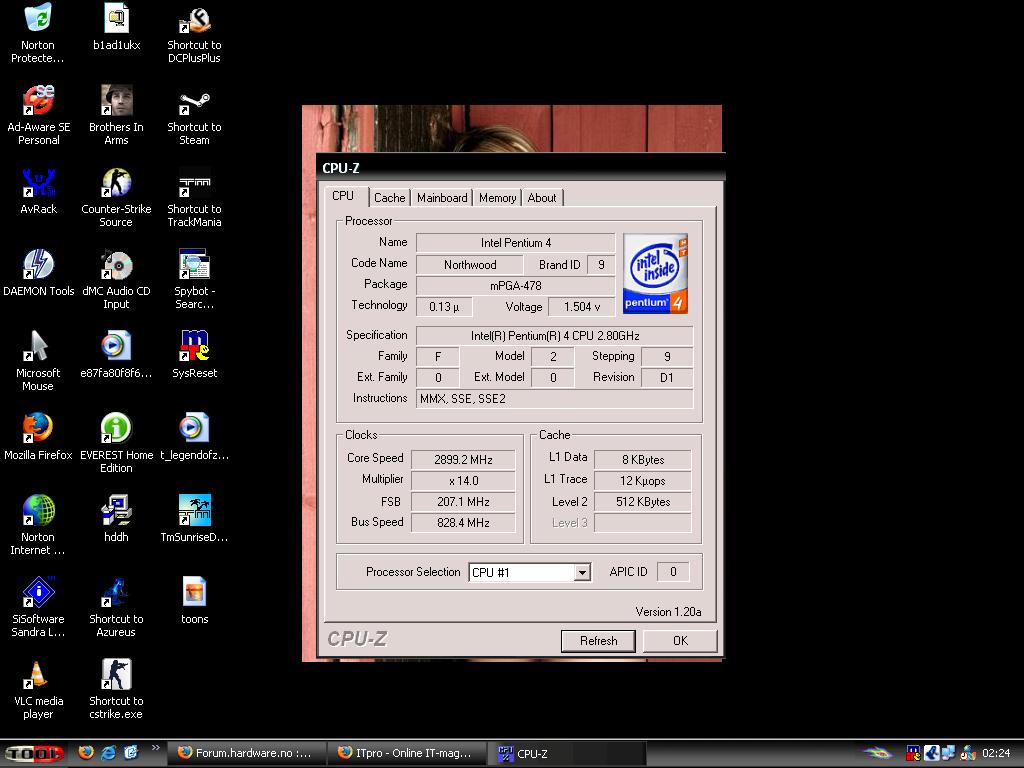Launch Internet Explorer from quick launch
The width and height of the screenshot is (1024, 768).
tap(108, 753)
